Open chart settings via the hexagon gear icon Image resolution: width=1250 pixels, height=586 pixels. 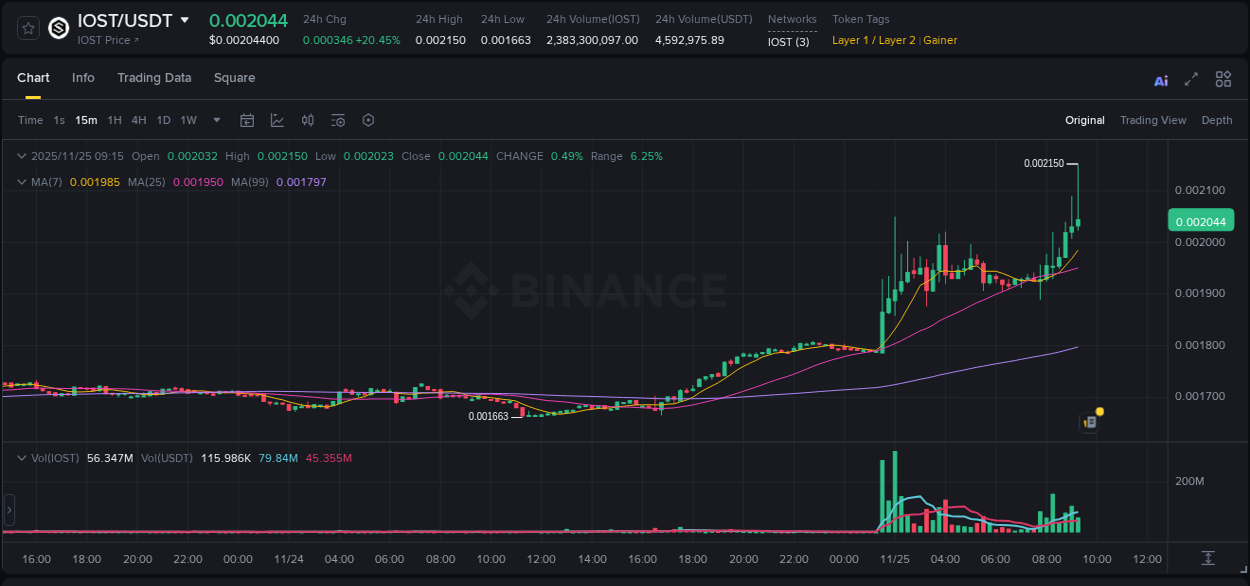[368, 120]
